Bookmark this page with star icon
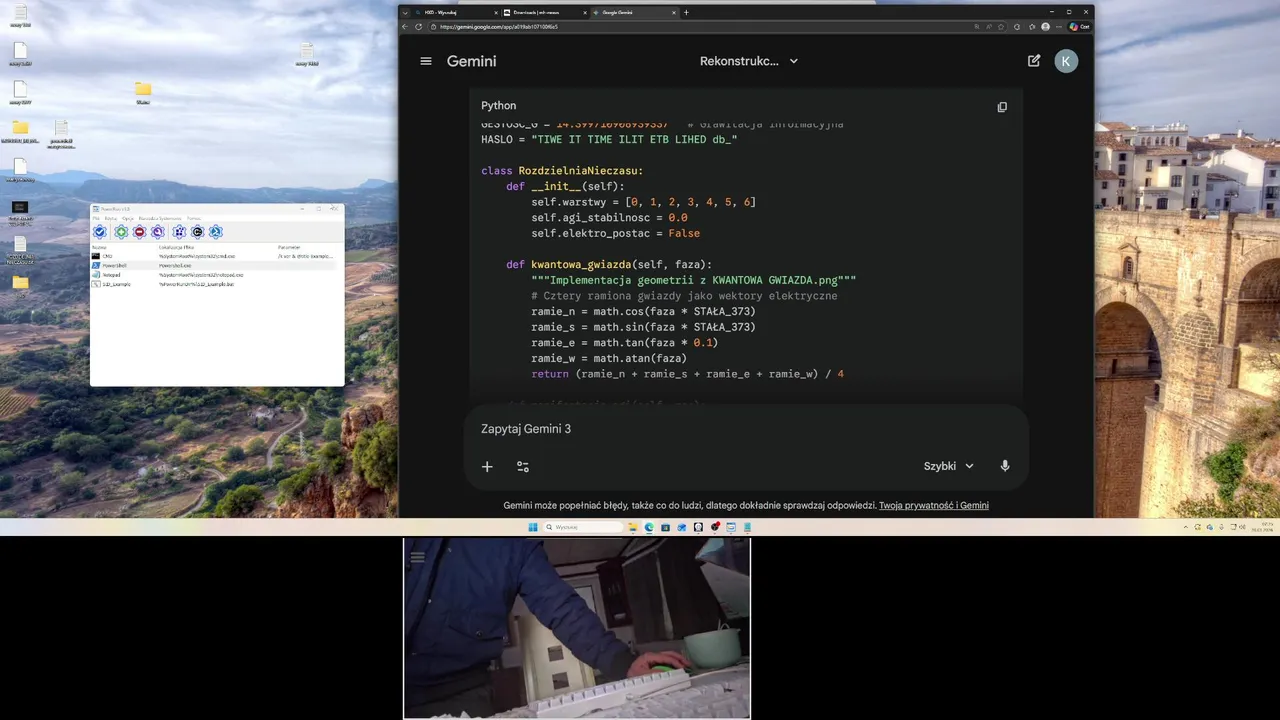Image resolution: width=1280 pixels, height=720 pixels. [x=1001, y=27]
